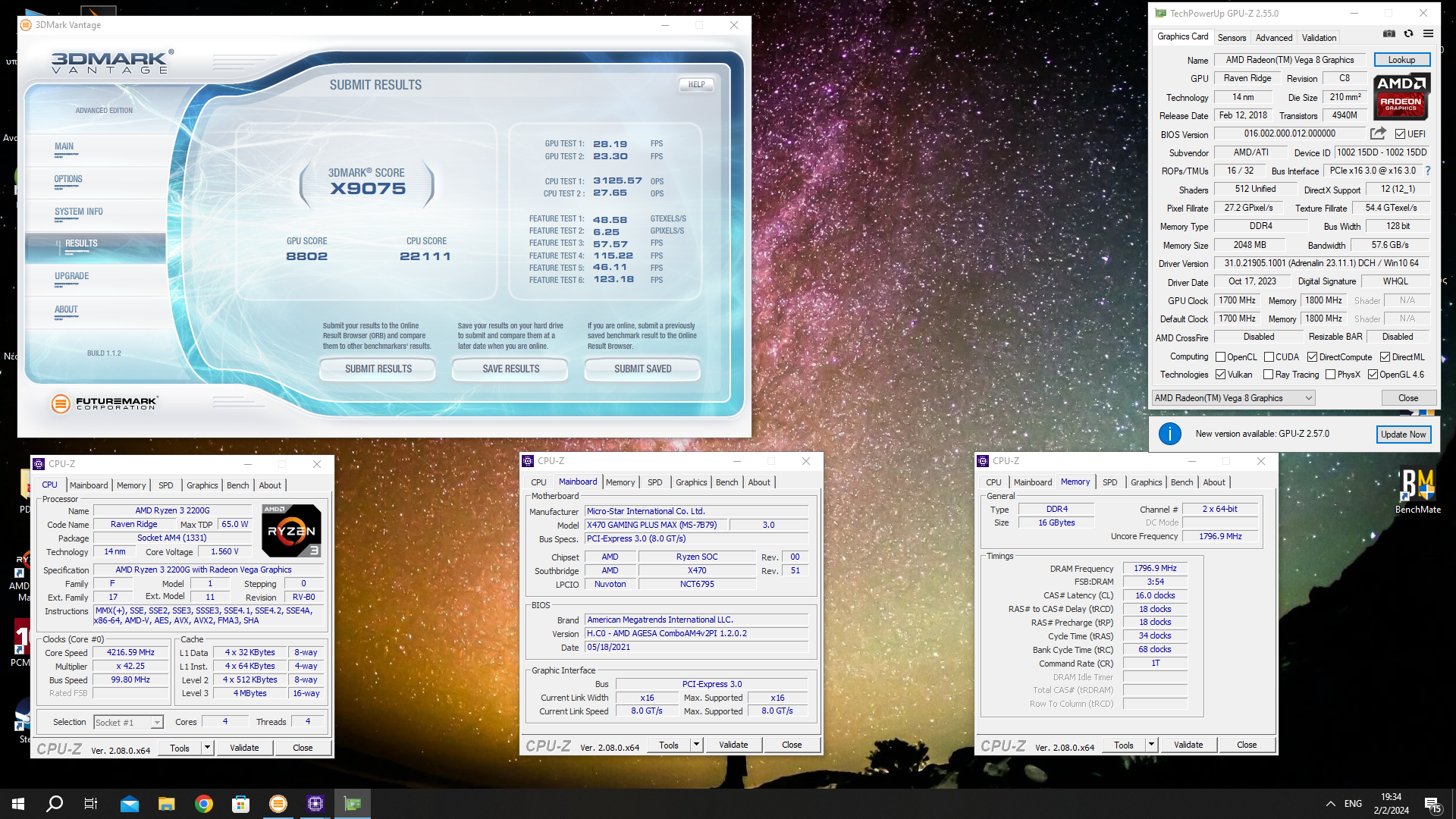This screenshot has height=819, width=1456.
Task: Open SPD tab in the Memory CPU-Z window
Action: 1109,482
